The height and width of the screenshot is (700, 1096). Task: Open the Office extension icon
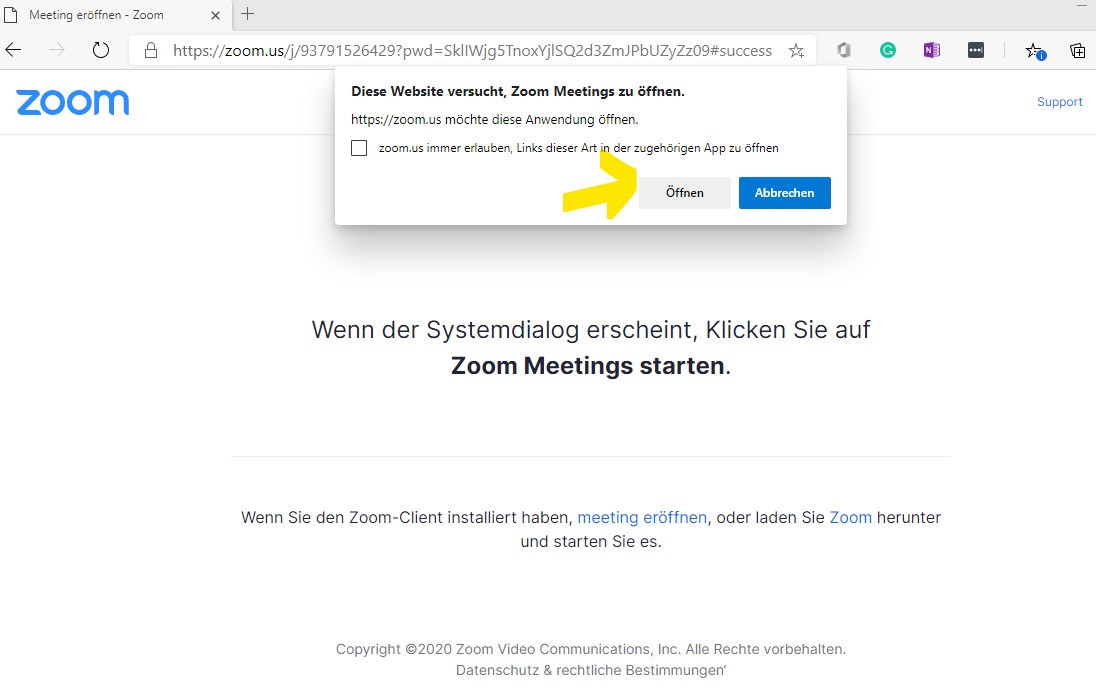pos(844,50)
